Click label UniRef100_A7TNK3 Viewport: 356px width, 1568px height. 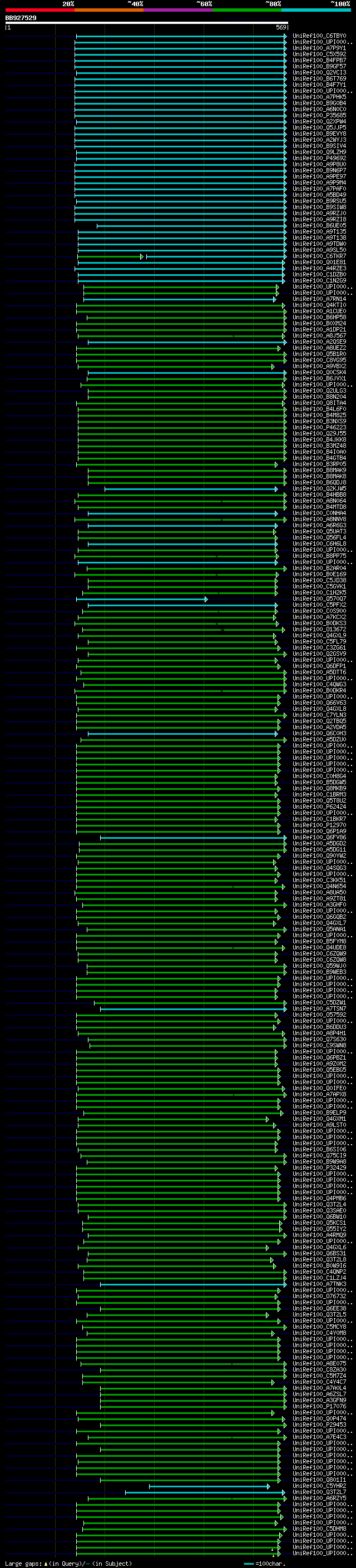[x=319, y=1284]
